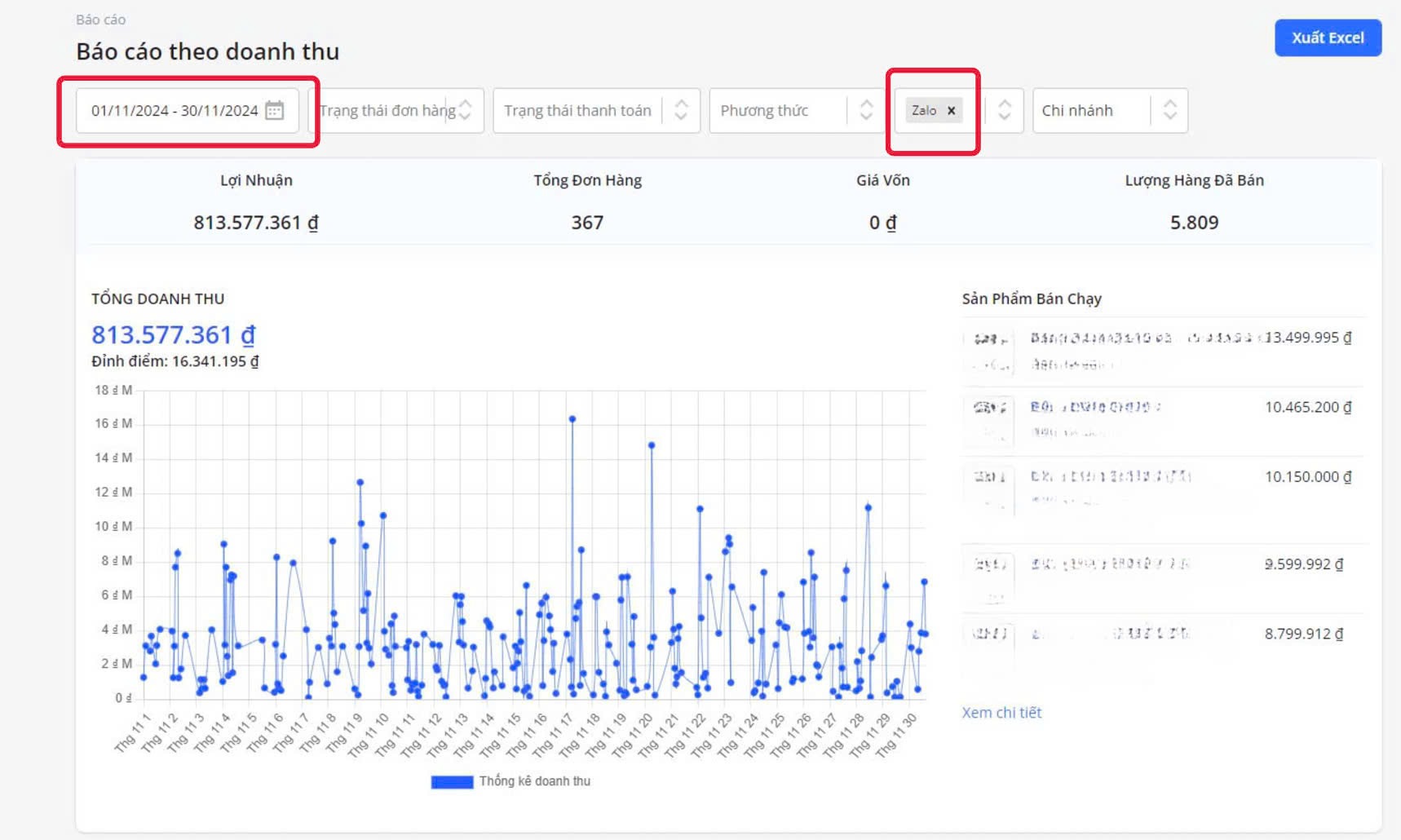Click the Xuất Excel button
The image size is (1401, 840).
[1327, 38]
